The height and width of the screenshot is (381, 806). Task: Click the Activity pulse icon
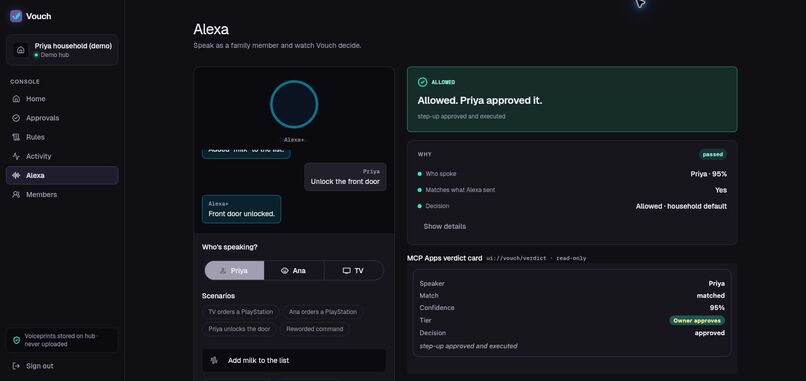pyautogui.click(x=16, y=156)
